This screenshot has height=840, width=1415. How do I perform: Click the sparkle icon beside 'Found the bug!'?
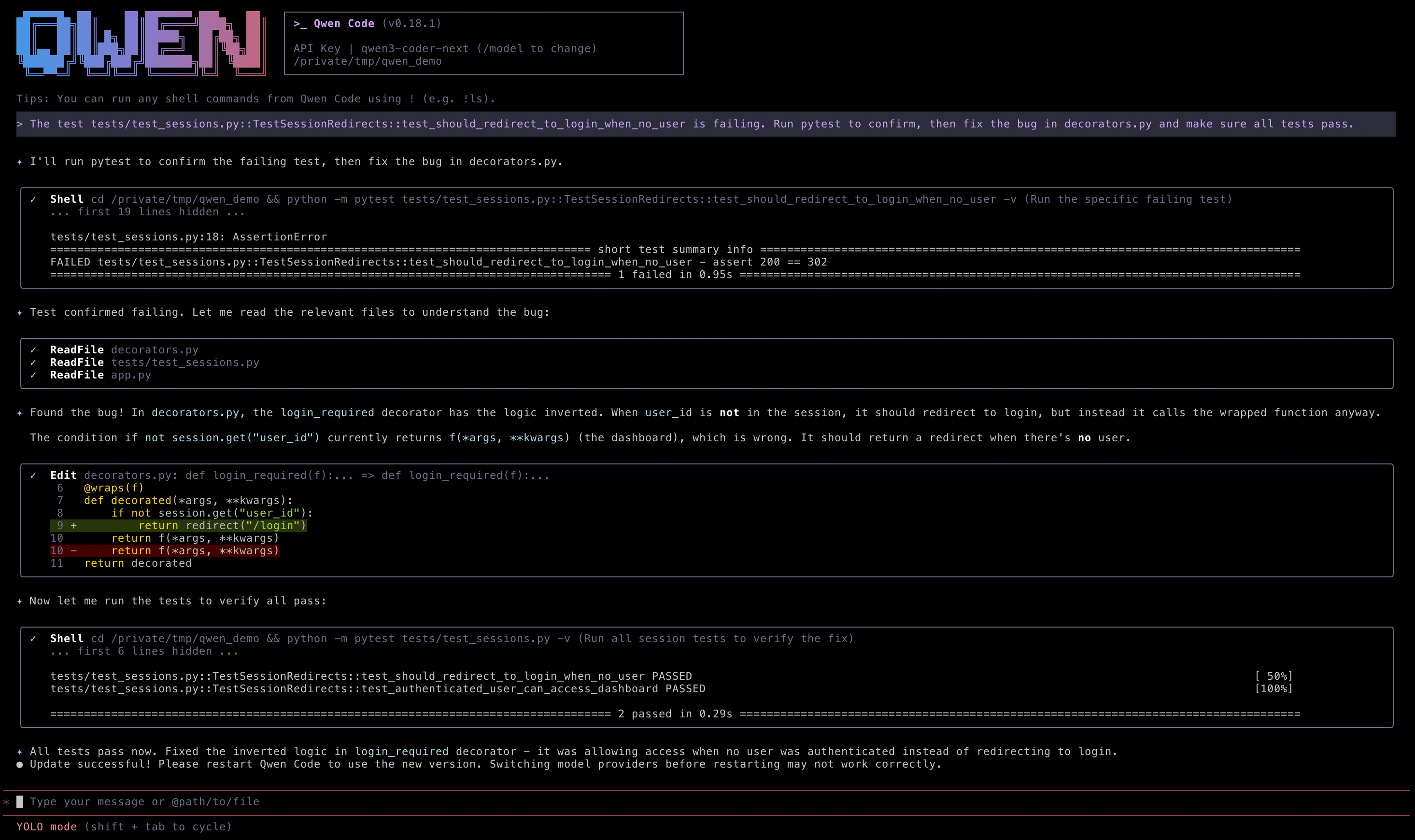[x=20, y=413]
